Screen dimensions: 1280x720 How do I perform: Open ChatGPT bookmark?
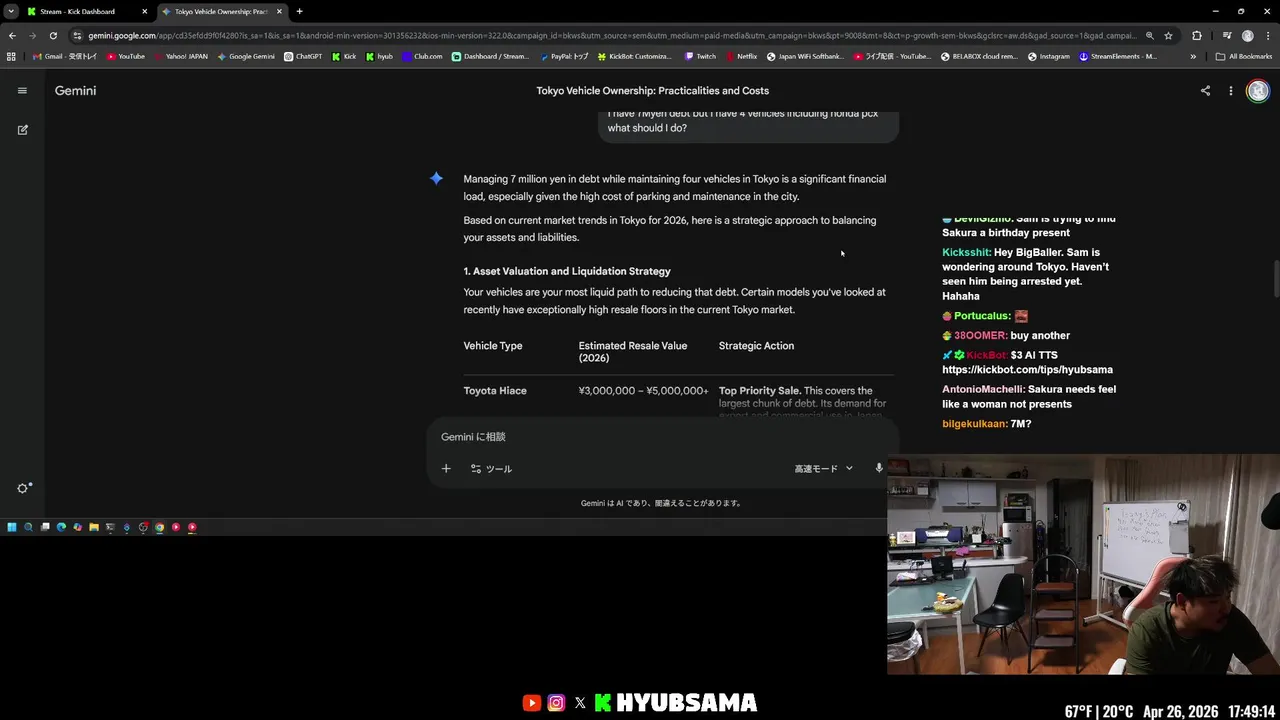point(303,56)
